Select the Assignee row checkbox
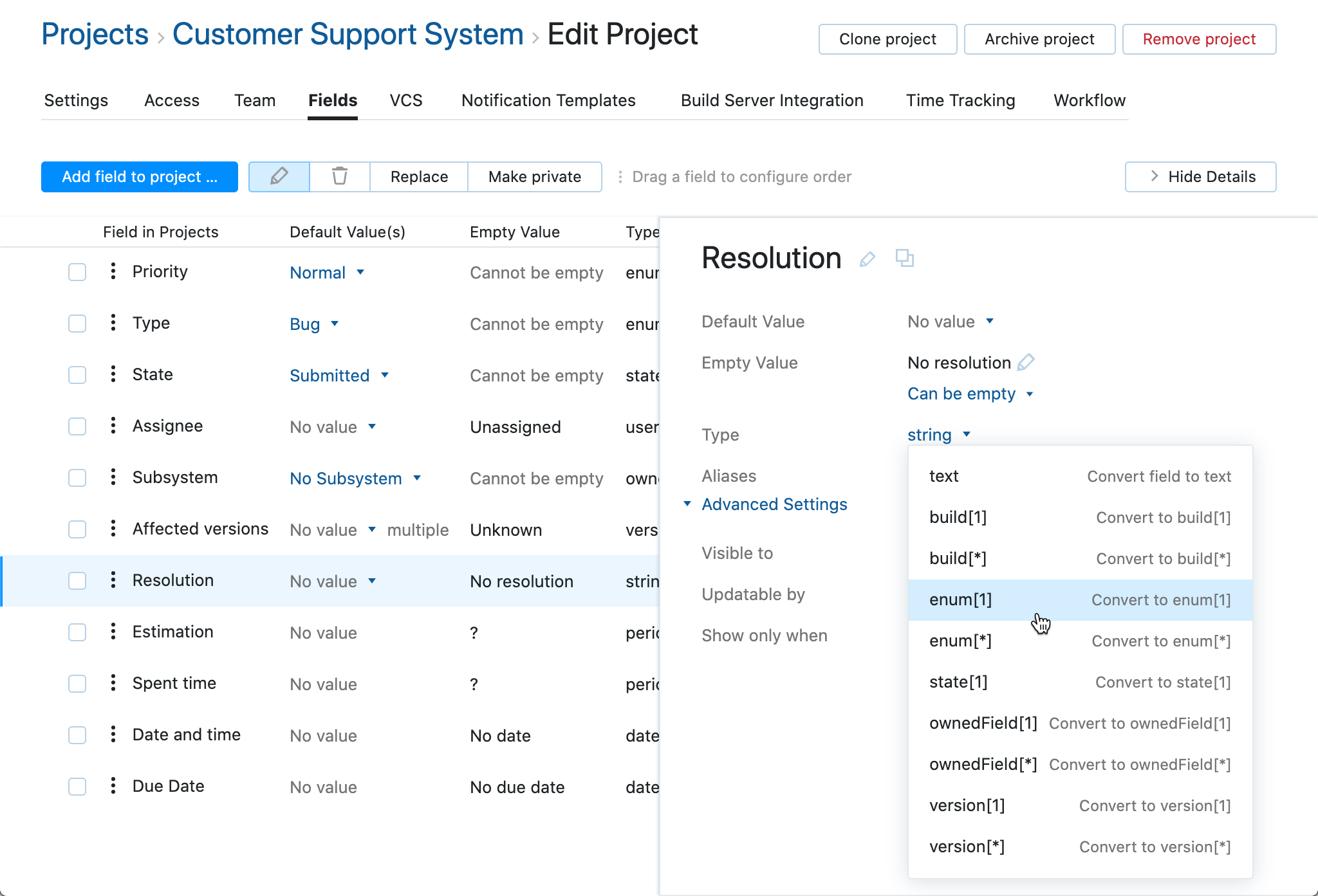Image resolution: width=1318 pixels, height=896 pixels. (77, 426)
